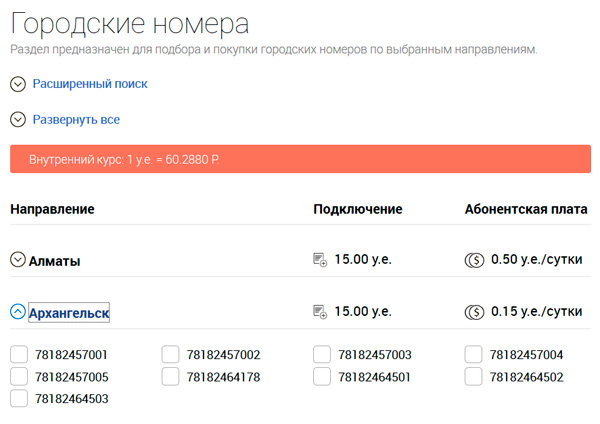Click the connection fee icon for Алматы
The height and width of the screenshot is (424, 600).
[x=320, y=260]
